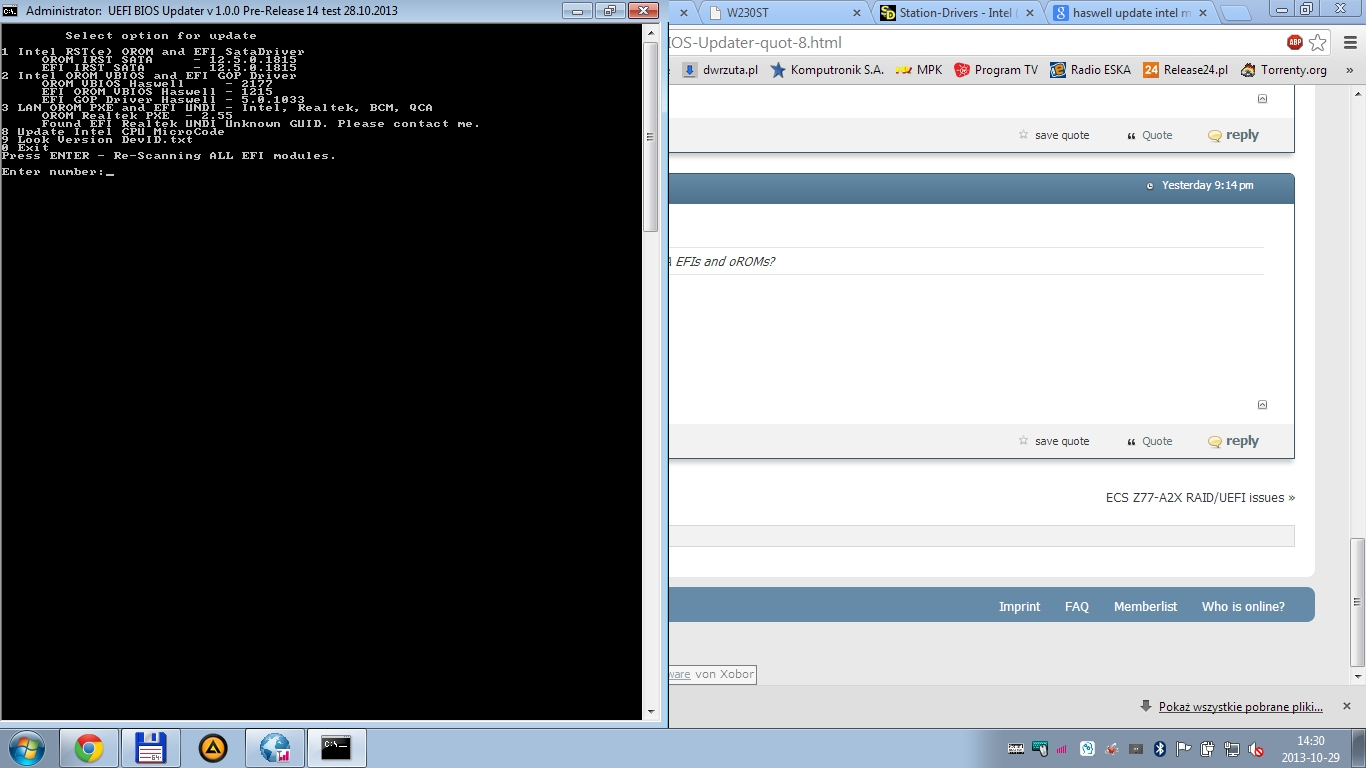Open the Memberlist footer link

(1145, 606)
